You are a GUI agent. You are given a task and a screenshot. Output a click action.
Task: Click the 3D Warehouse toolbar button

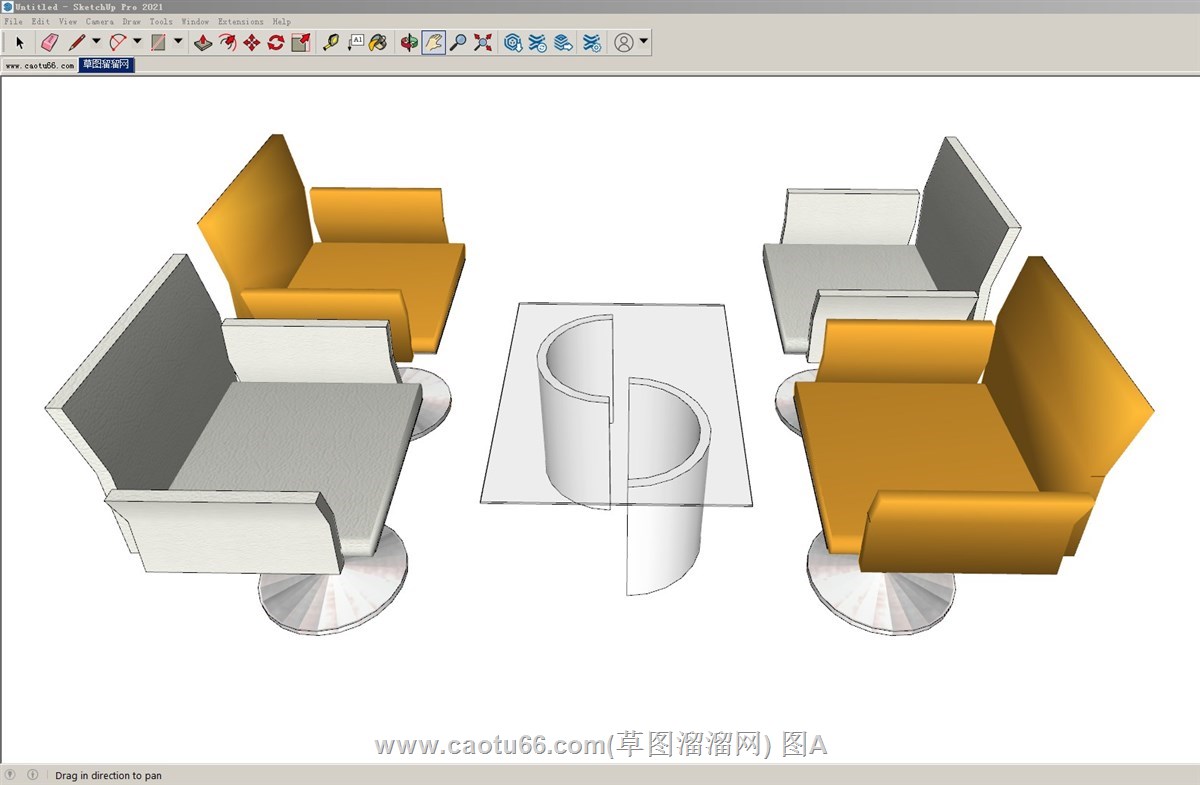click(513, 43)
